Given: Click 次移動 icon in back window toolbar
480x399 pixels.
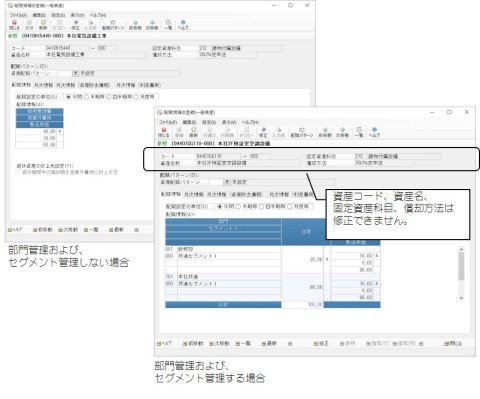Looking at the screenshot, I should [x=152, y=25].
